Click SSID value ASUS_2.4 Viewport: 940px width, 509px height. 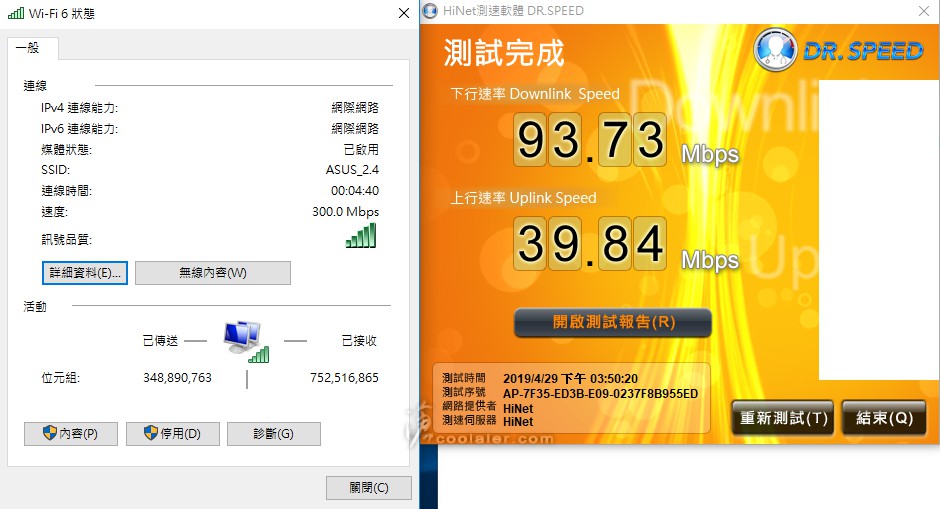tap(352, 170)
